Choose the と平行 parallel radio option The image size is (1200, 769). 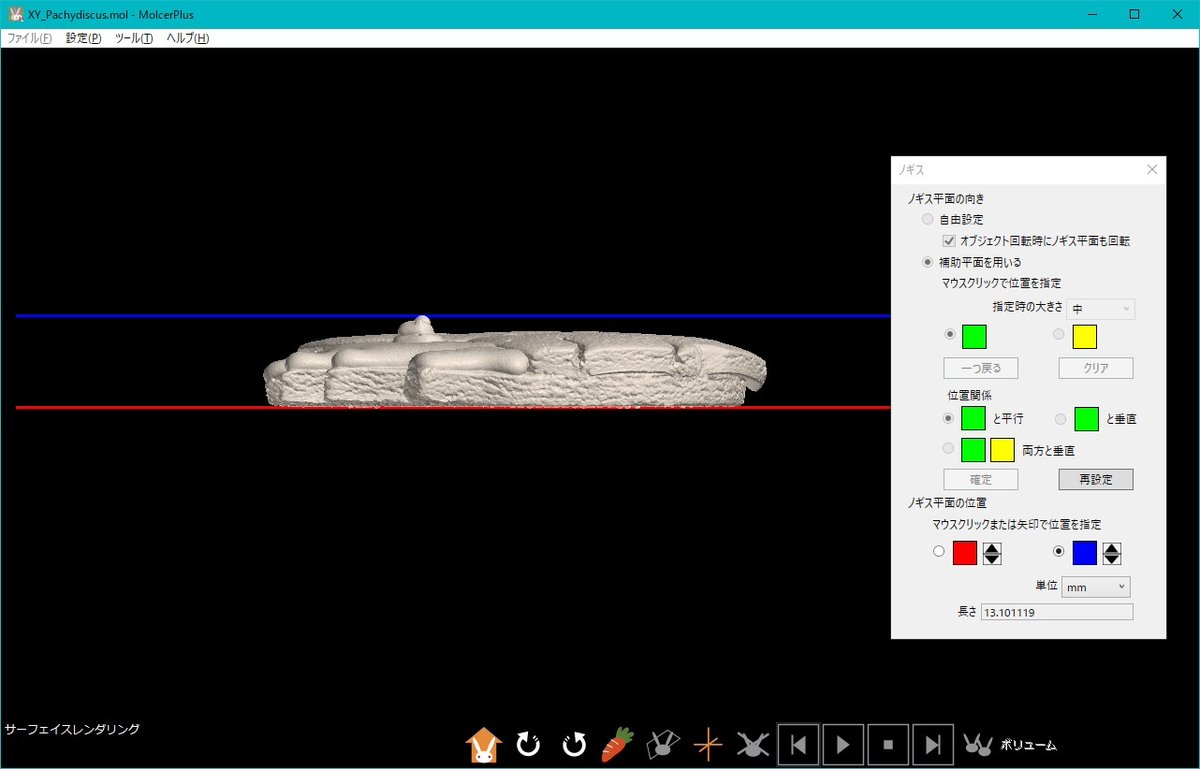pyautogui.click(x=950, y=418)
